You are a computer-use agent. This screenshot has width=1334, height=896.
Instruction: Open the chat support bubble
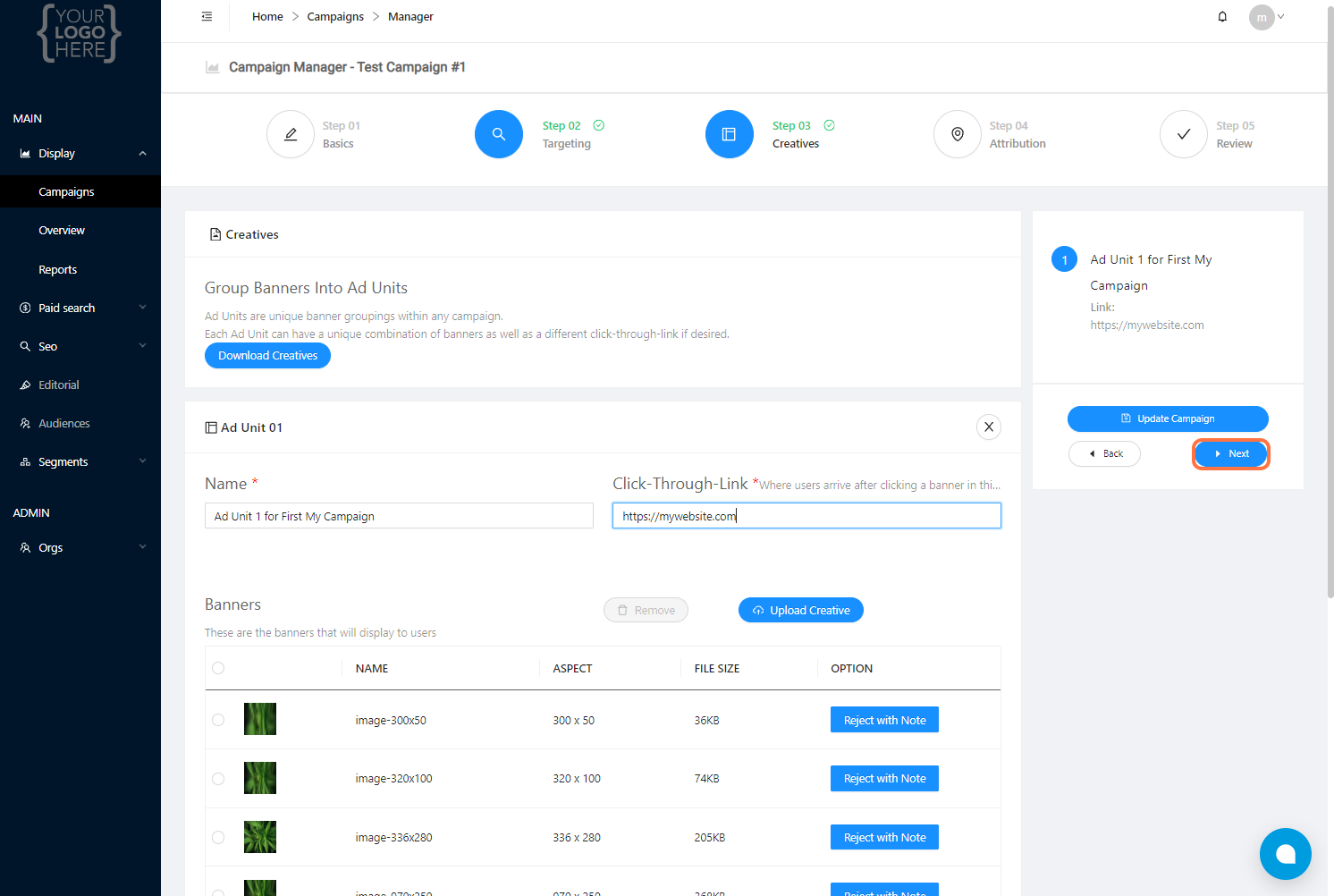(1286, 854)
